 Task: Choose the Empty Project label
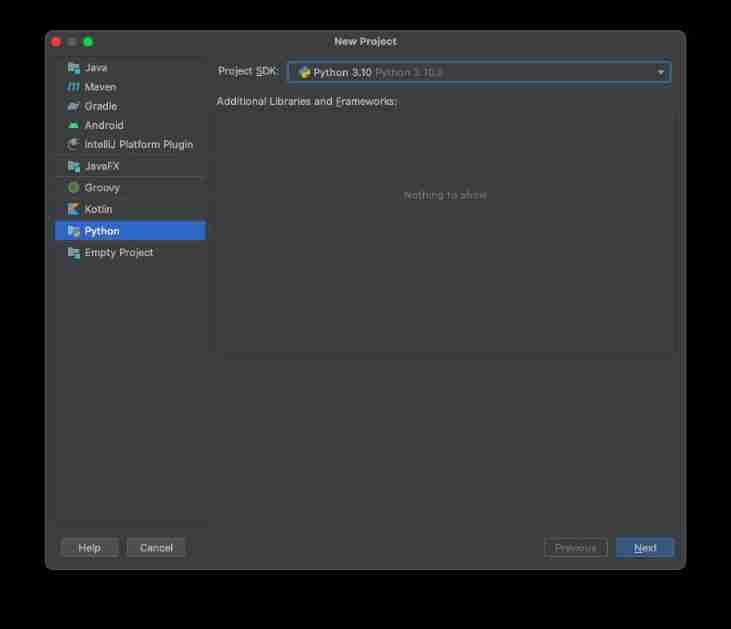tap(119, 252)
